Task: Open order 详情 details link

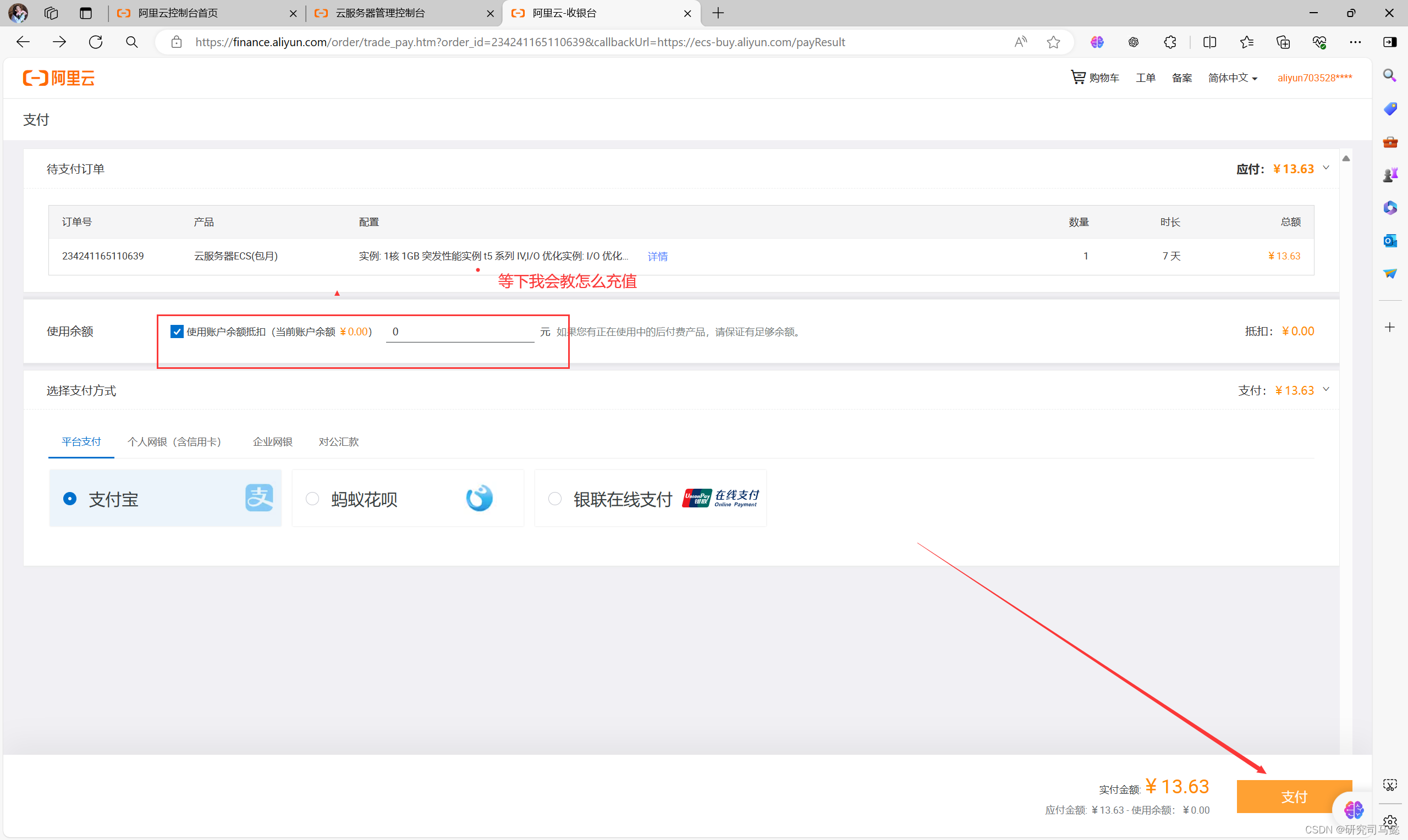Action: 657,256
